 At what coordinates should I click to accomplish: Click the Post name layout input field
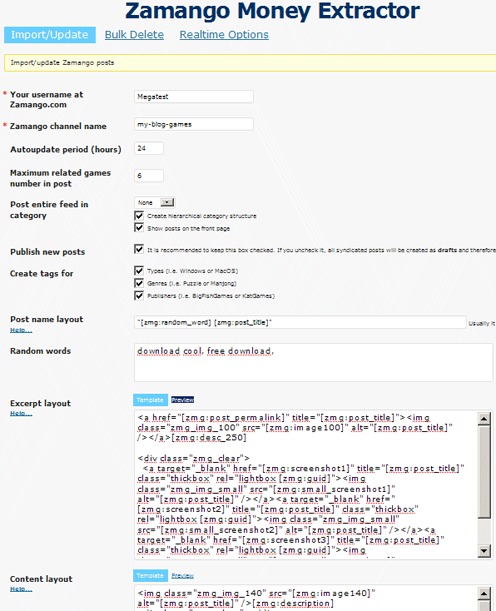pyautogui.click(x=300, y=322)
